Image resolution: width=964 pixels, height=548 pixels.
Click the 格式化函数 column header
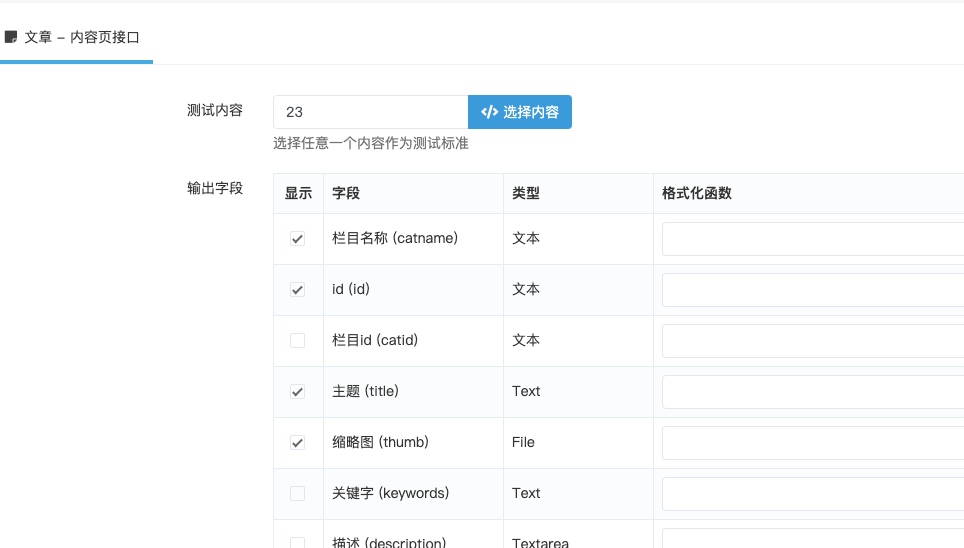[x=697, y=193]
